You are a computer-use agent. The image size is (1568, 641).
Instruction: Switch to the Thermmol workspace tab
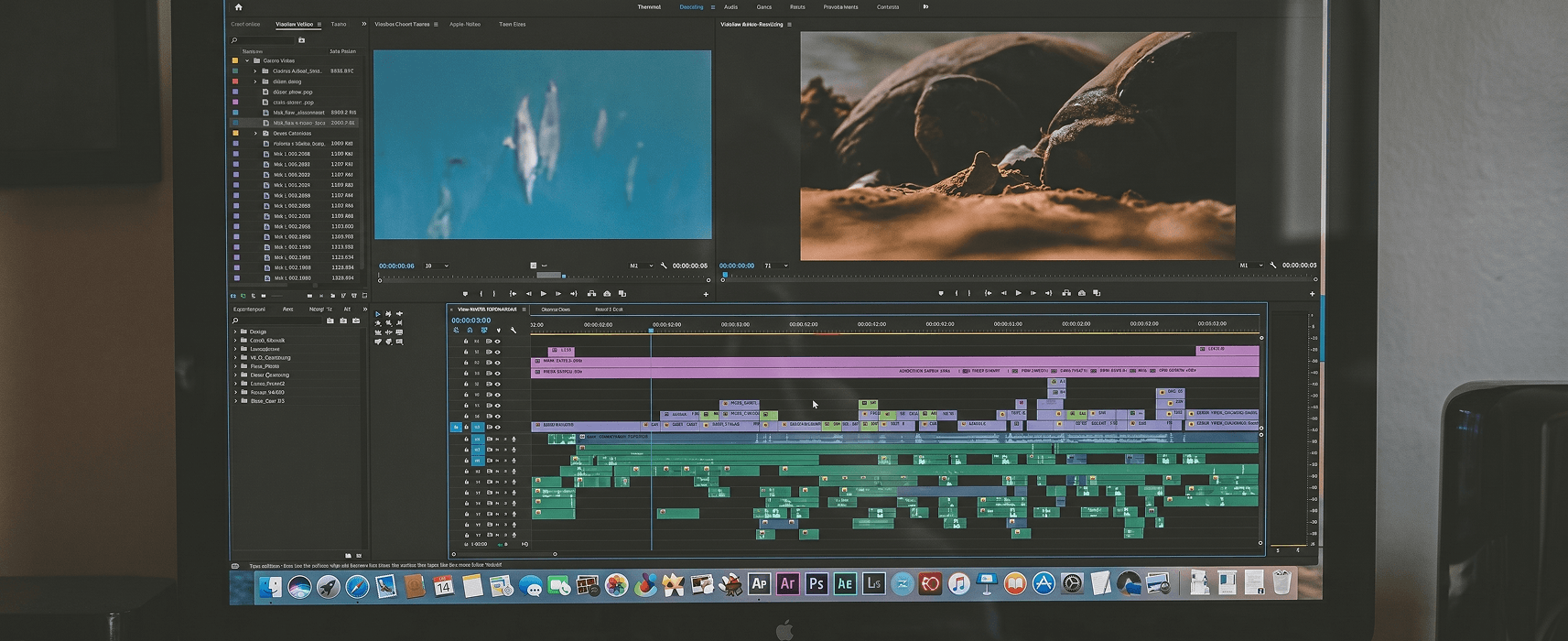pyautogui.click(x=649, y=6)
